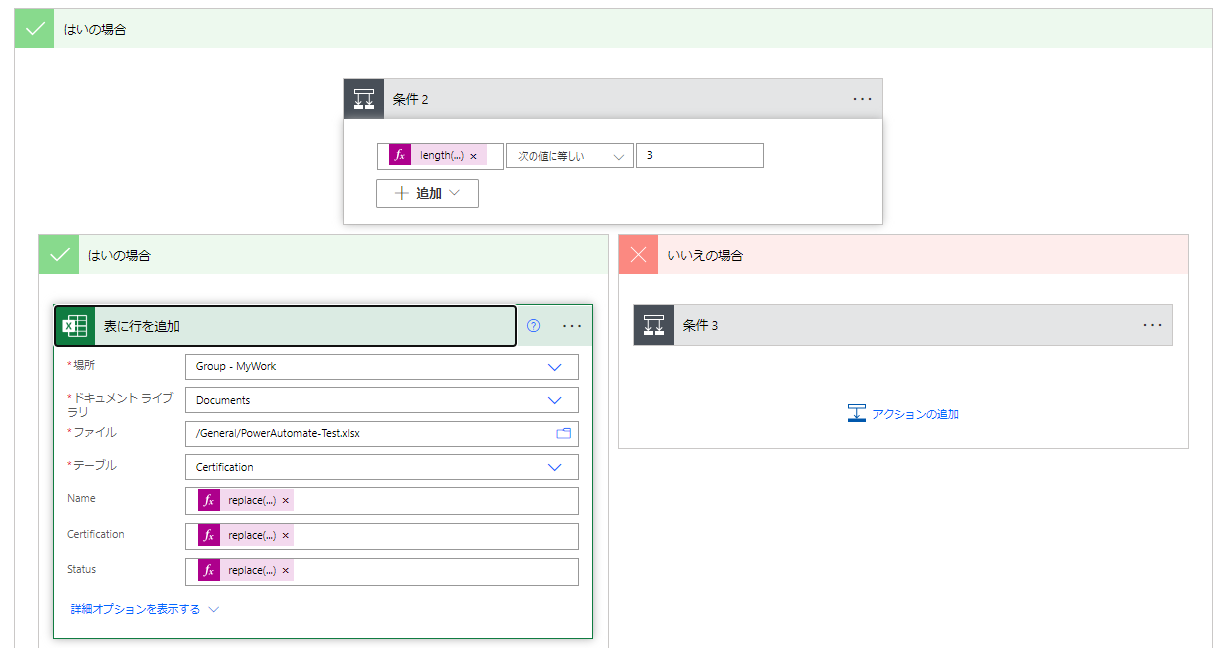Image resolution: width=1220 pixels, height=648 pixels.
Task: Click the 条件 2 condition icon
Action: point(364,99)
